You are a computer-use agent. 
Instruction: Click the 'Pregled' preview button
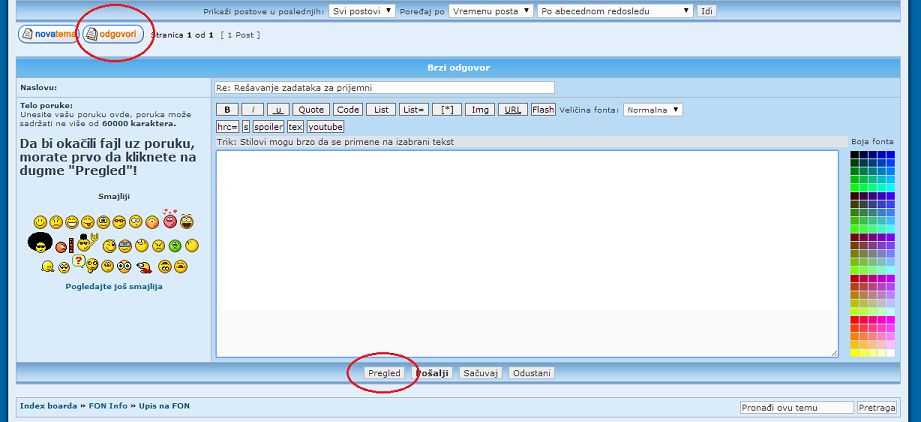384,373
